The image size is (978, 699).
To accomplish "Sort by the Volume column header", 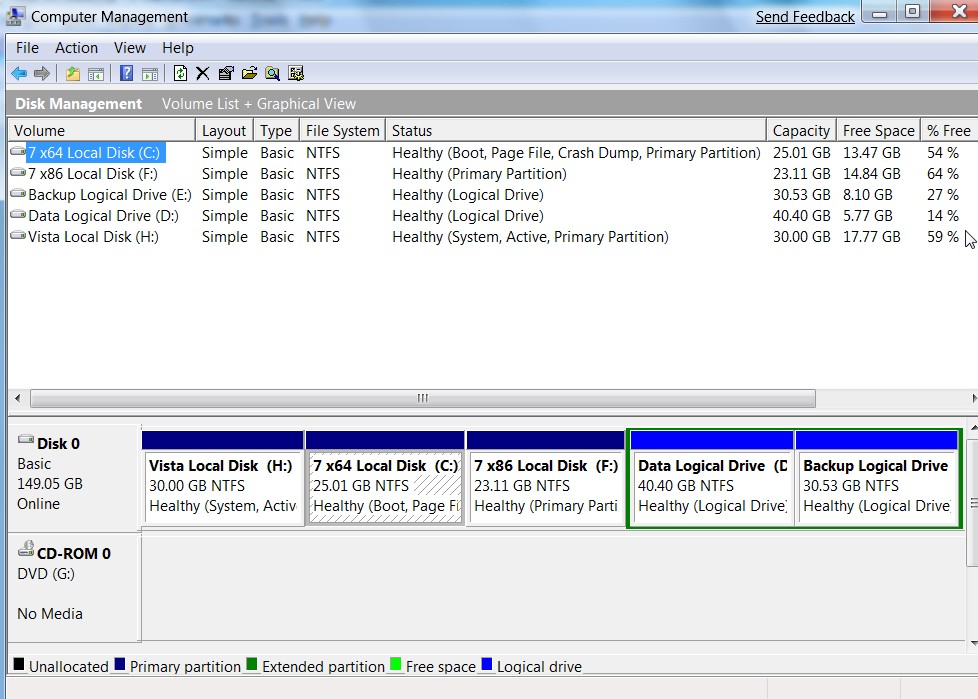I will [x=102, y=130].
